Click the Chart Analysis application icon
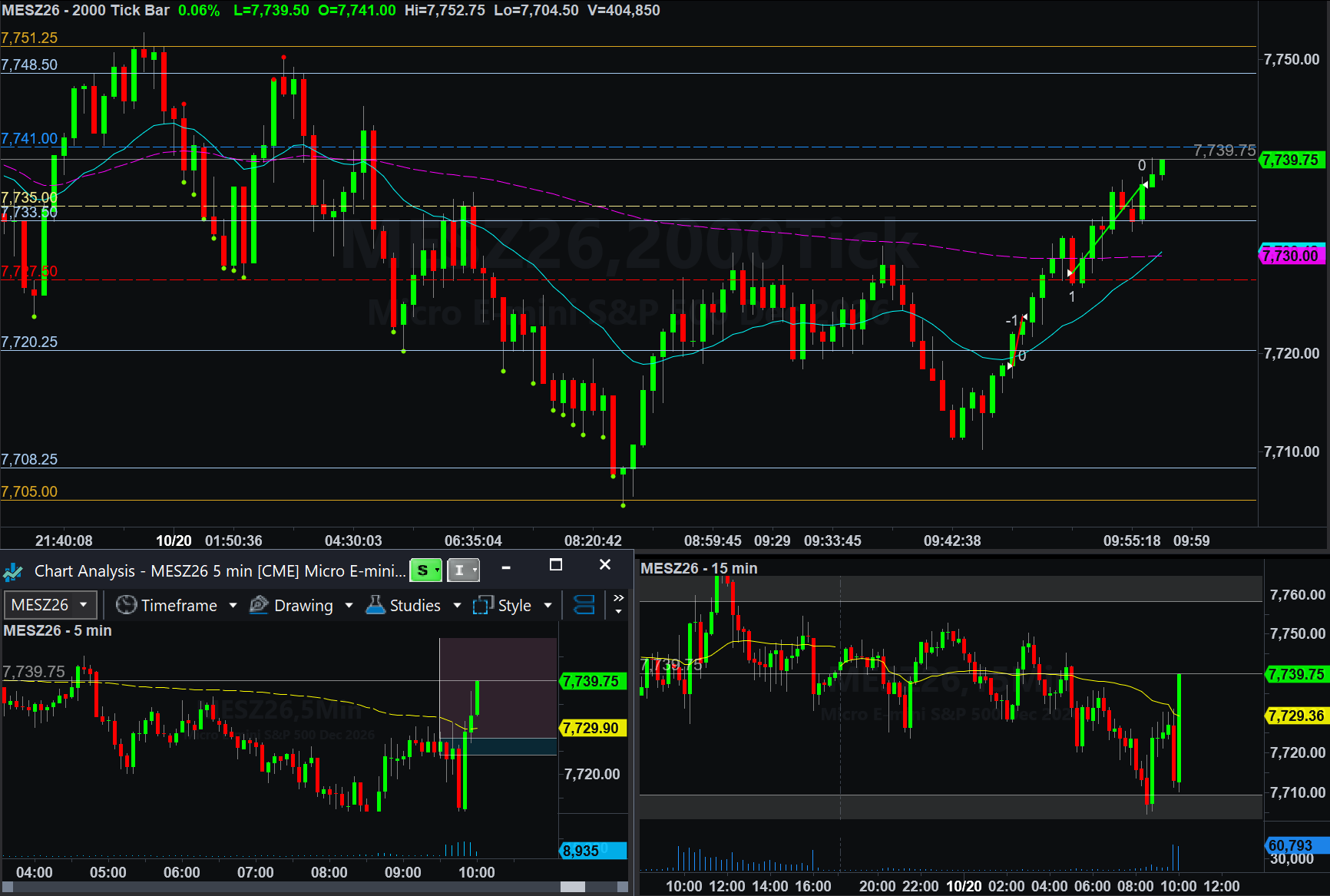This screenshot has height=896, width=1330. pos(13,571)
